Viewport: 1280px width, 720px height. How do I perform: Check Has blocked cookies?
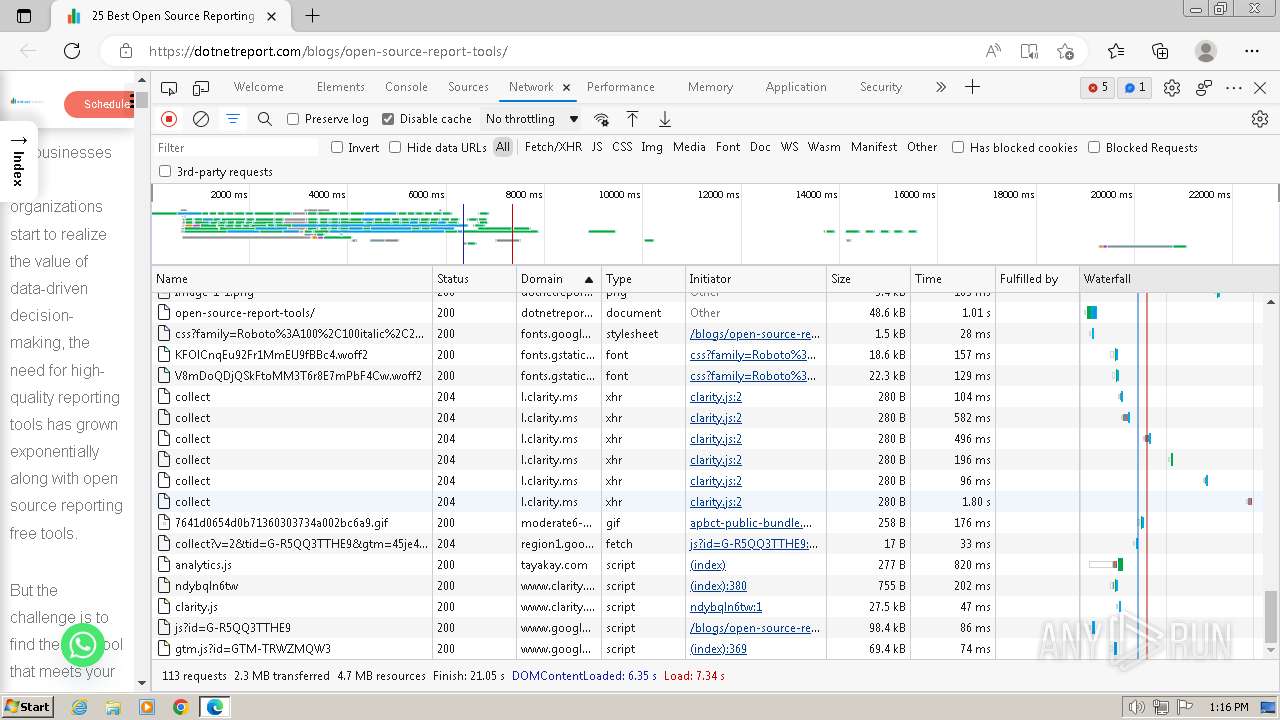[x=958, y=147]
